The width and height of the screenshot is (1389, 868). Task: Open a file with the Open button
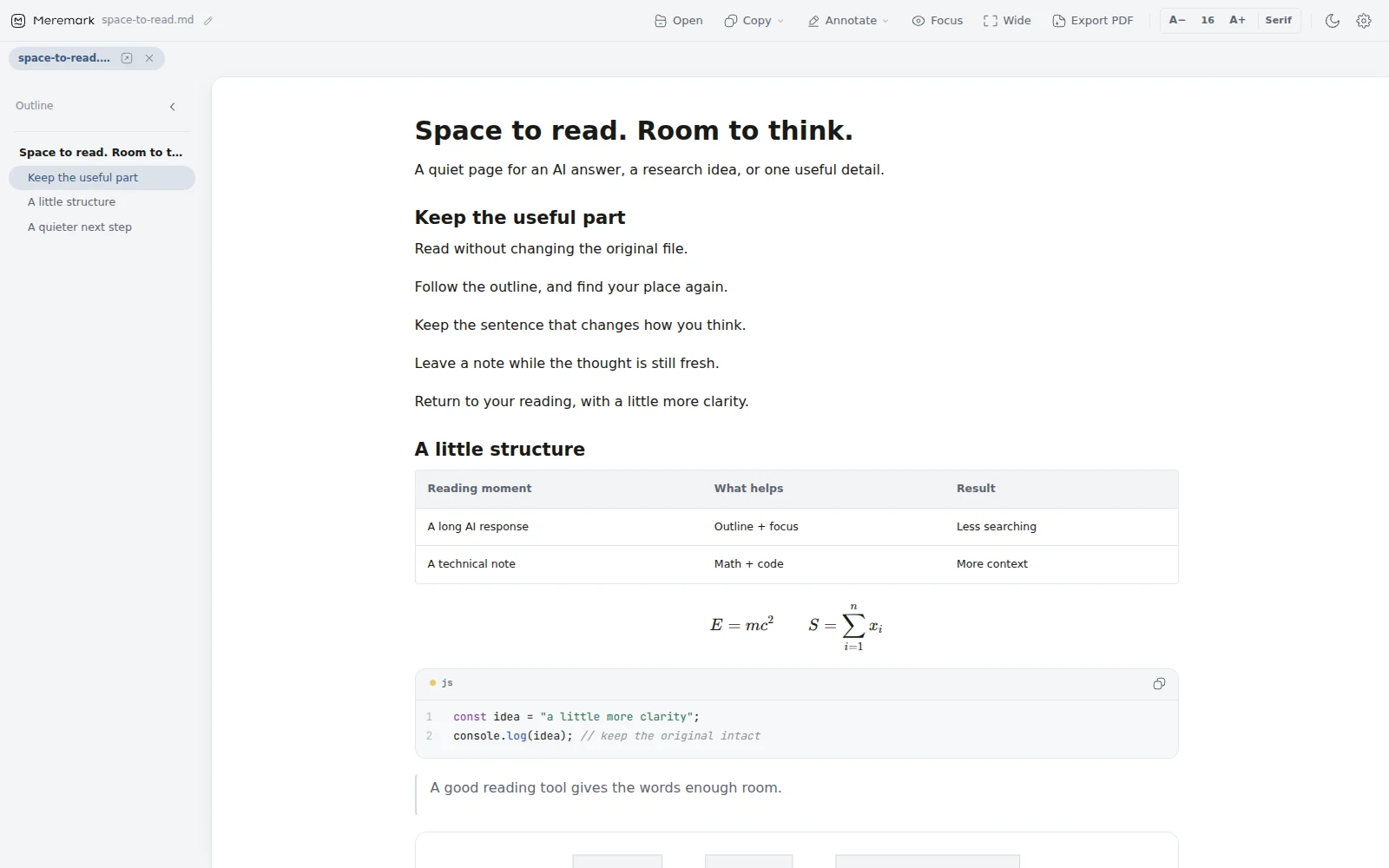(679, 21)
